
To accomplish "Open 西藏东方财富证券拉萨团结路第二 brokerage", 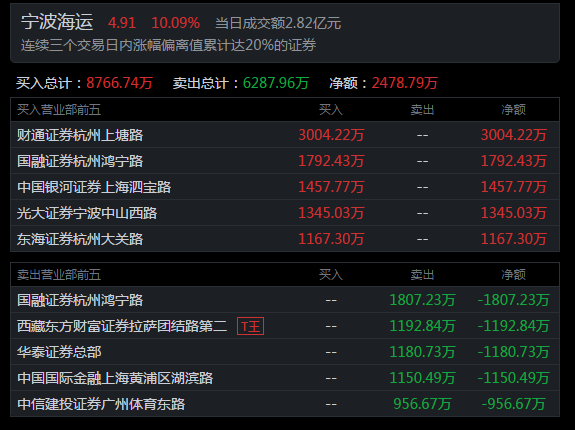I will click(x=122, y=326).
